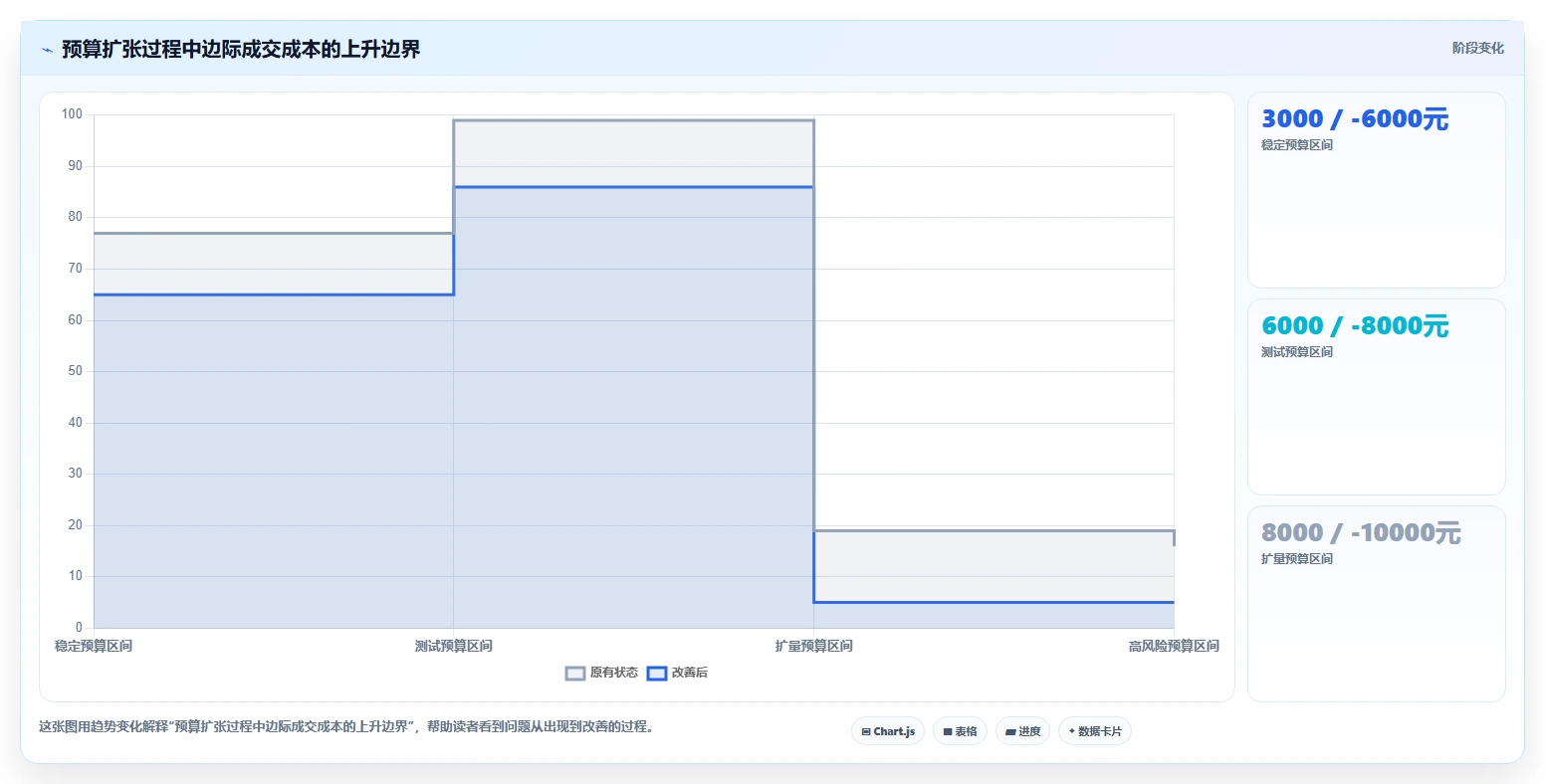Click the 稳定预算区间 x-axis label
The image size is (1545, 784).
(94, 647)
